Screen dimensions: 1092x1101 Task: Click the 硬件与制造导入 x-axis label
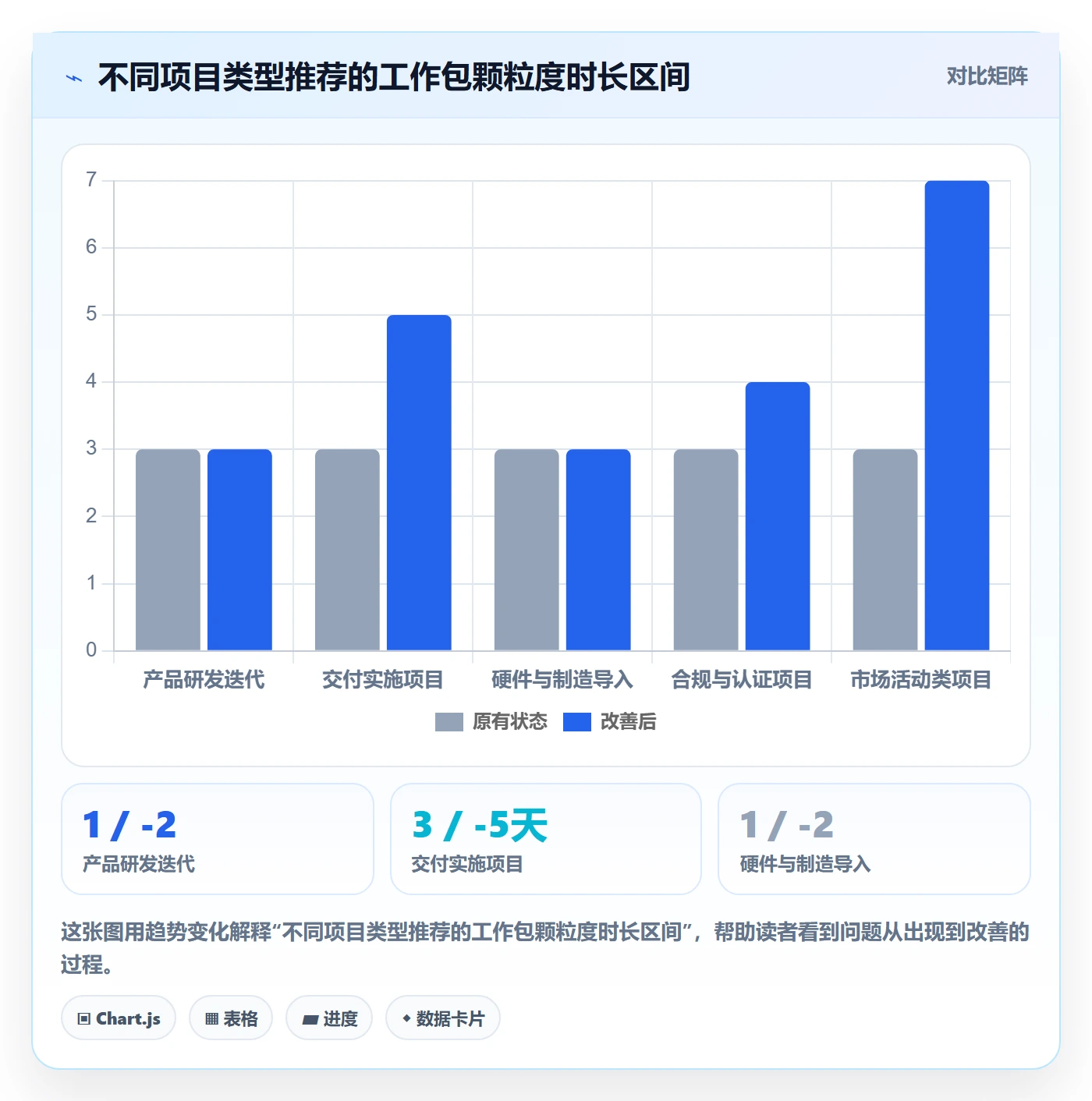point(562,680)
